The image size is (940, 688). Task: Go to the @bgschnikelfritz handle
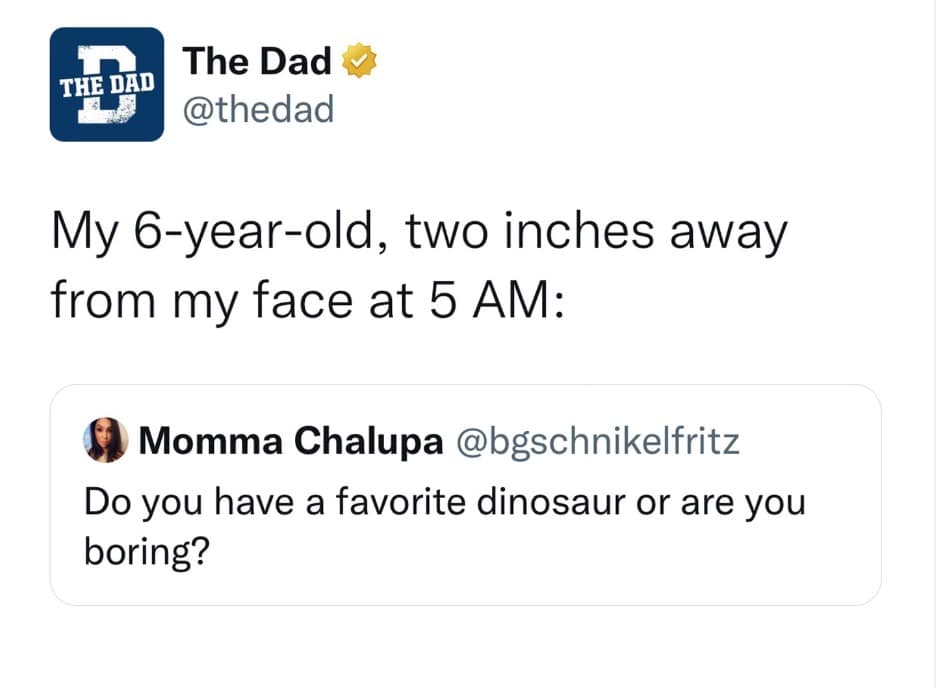click(x=597, y=441)
